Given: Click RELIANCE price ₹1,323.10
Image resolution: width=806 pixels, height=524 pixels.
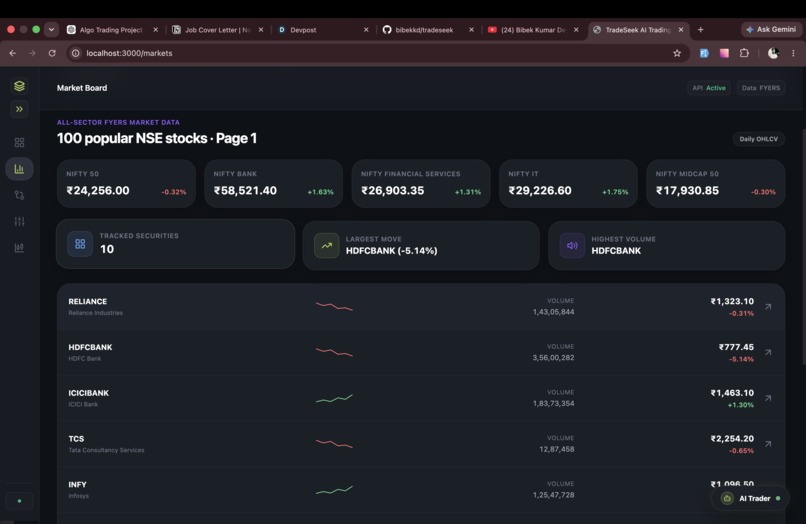Looking at the screenshot, I should [x=732, y=301].
